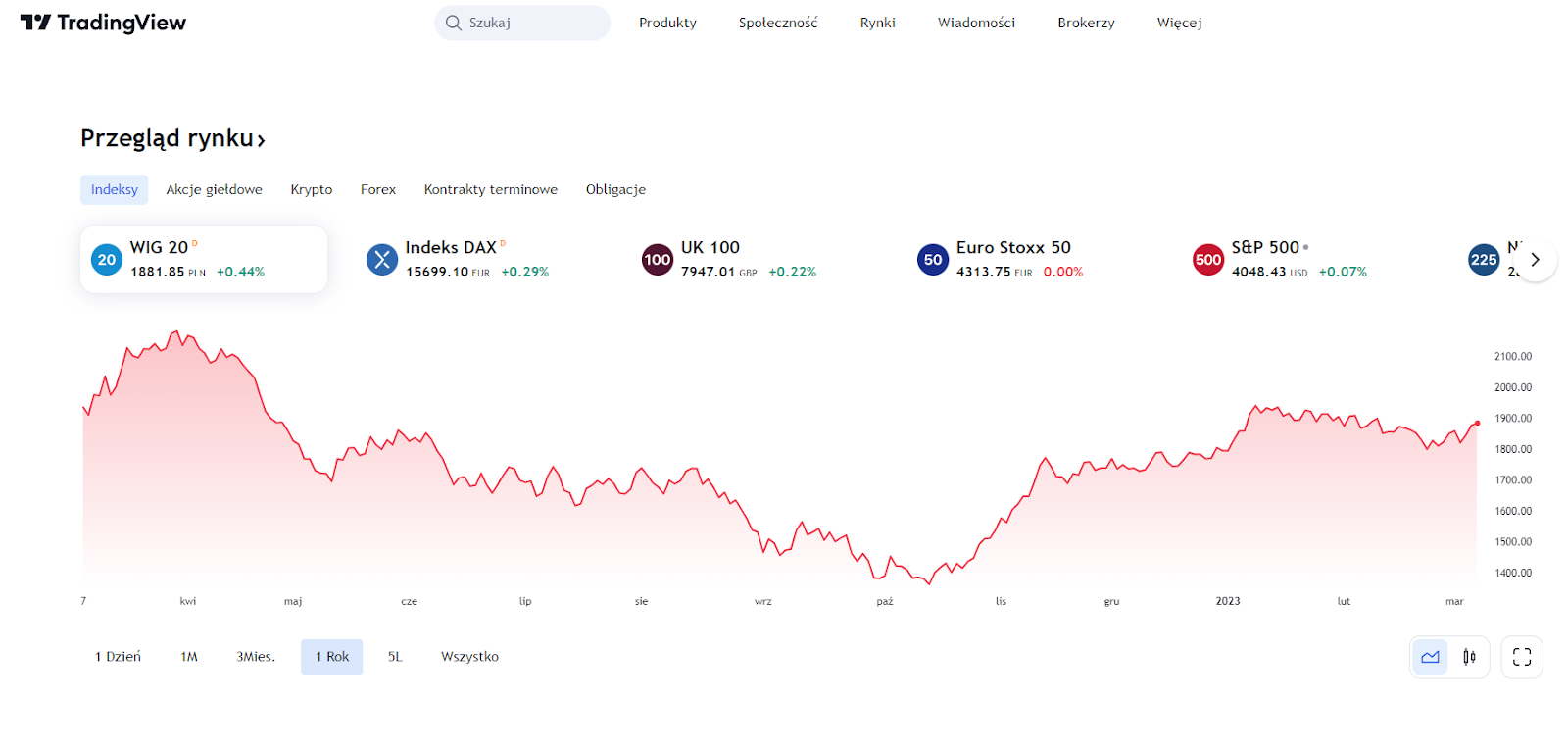Viewport: 1568px width, 754px height.
Task: Select the Obligacje tab
Action: [x=615, y=189]
